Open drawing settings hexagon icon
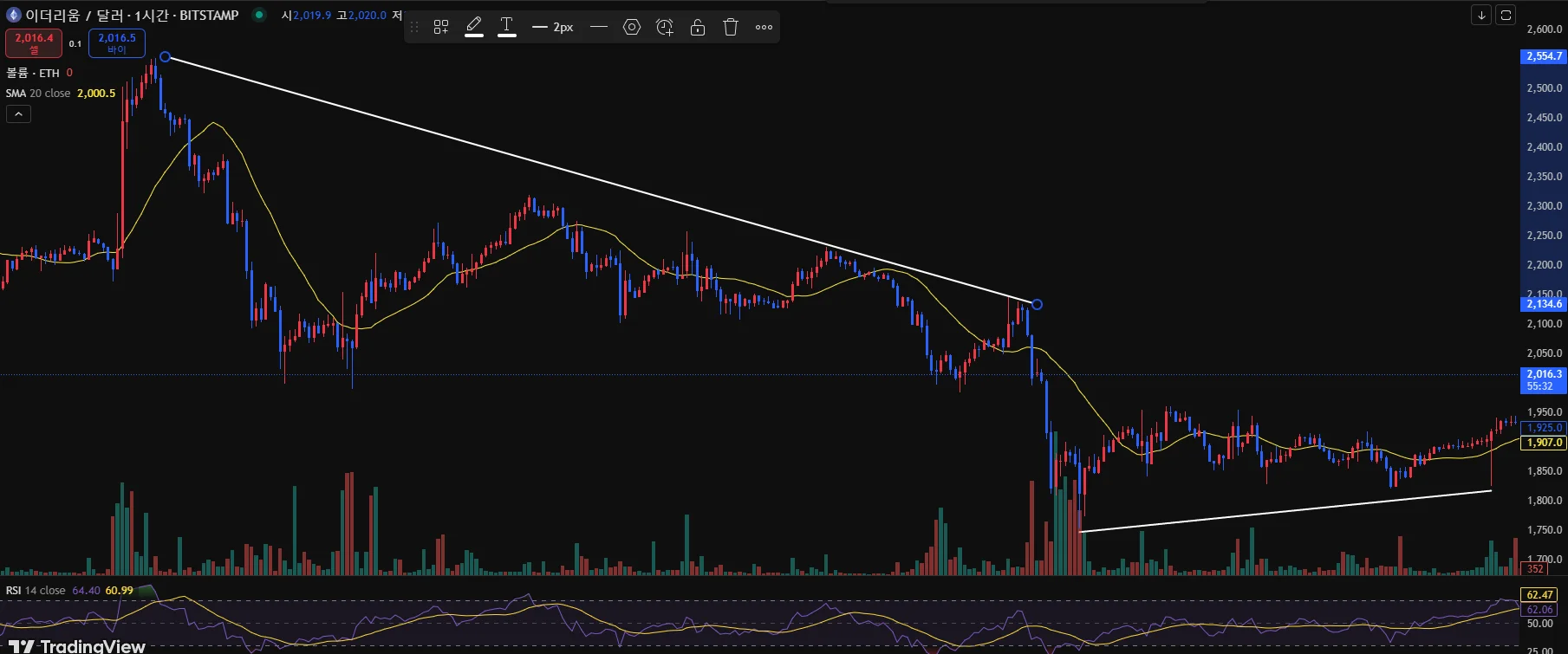The width and height of the screenshot is (1568, 654). (632, 28)
